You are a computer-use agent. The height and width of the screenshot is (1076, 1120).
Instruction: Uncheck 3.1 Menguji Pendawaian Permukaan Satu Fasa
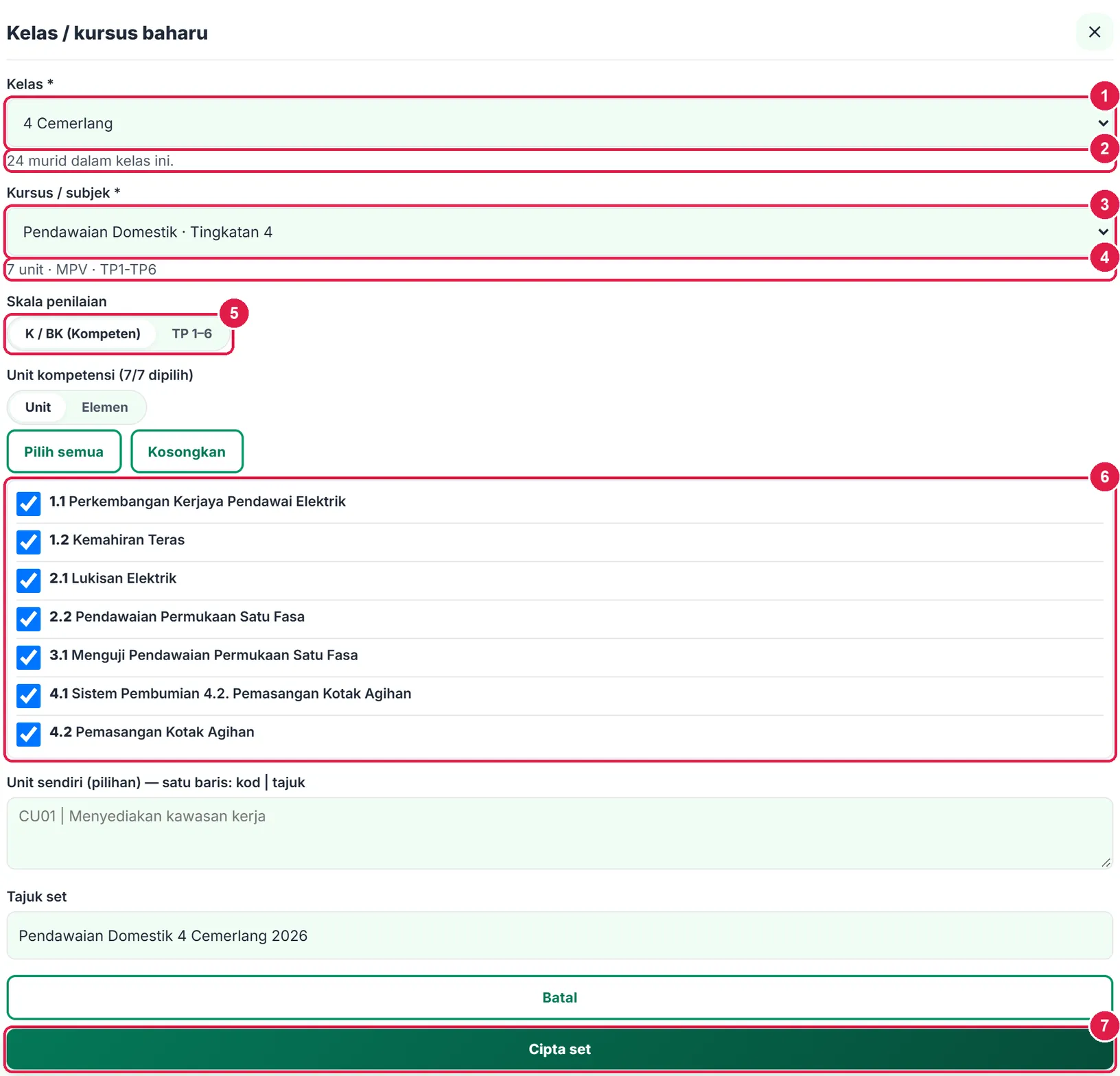pyautogui.click(x=28, y=657)
